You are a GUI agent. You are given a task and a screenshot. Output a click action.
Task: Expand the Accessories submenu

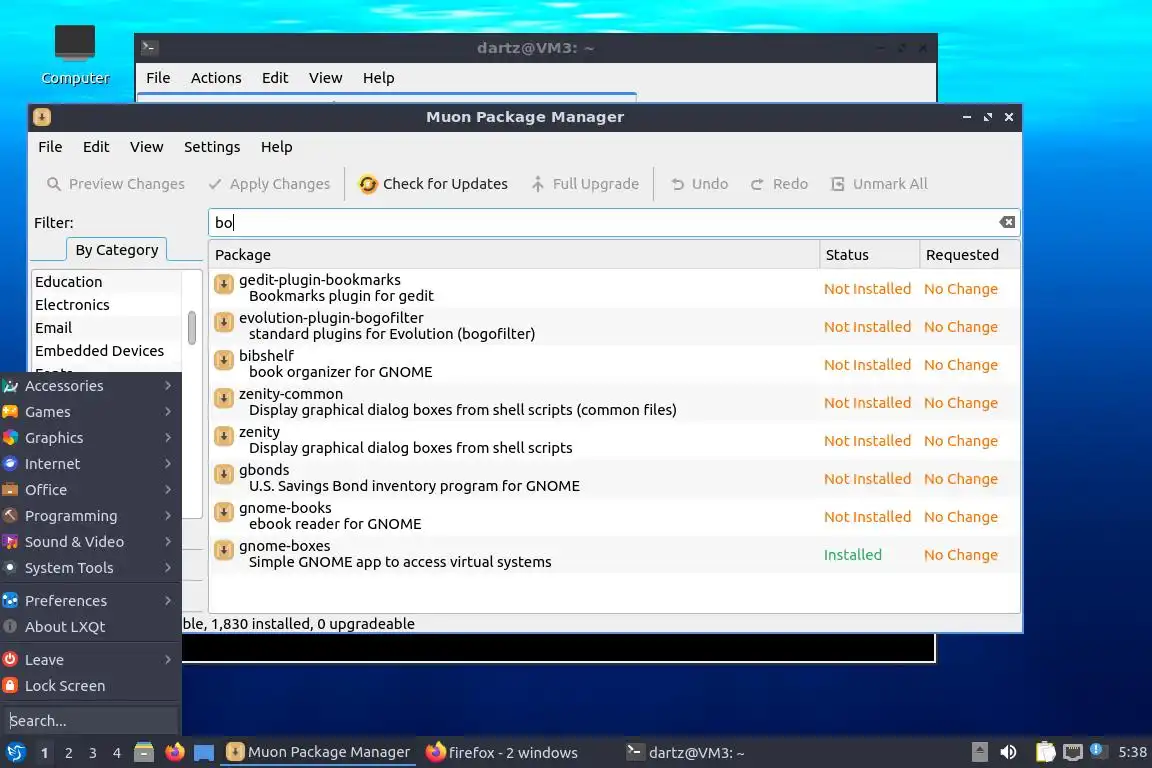point(90,386)
